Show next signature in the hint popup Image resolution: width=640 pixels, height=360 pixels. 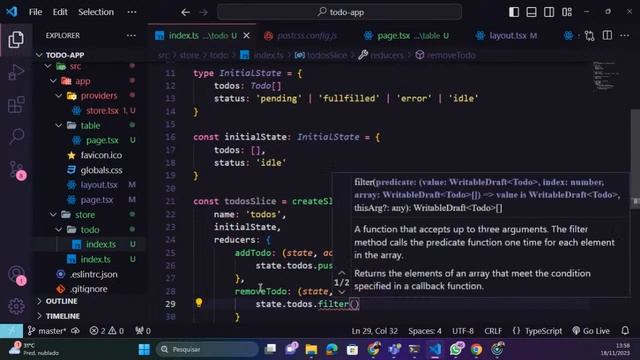pyautogui.click(x=342, y=292)
